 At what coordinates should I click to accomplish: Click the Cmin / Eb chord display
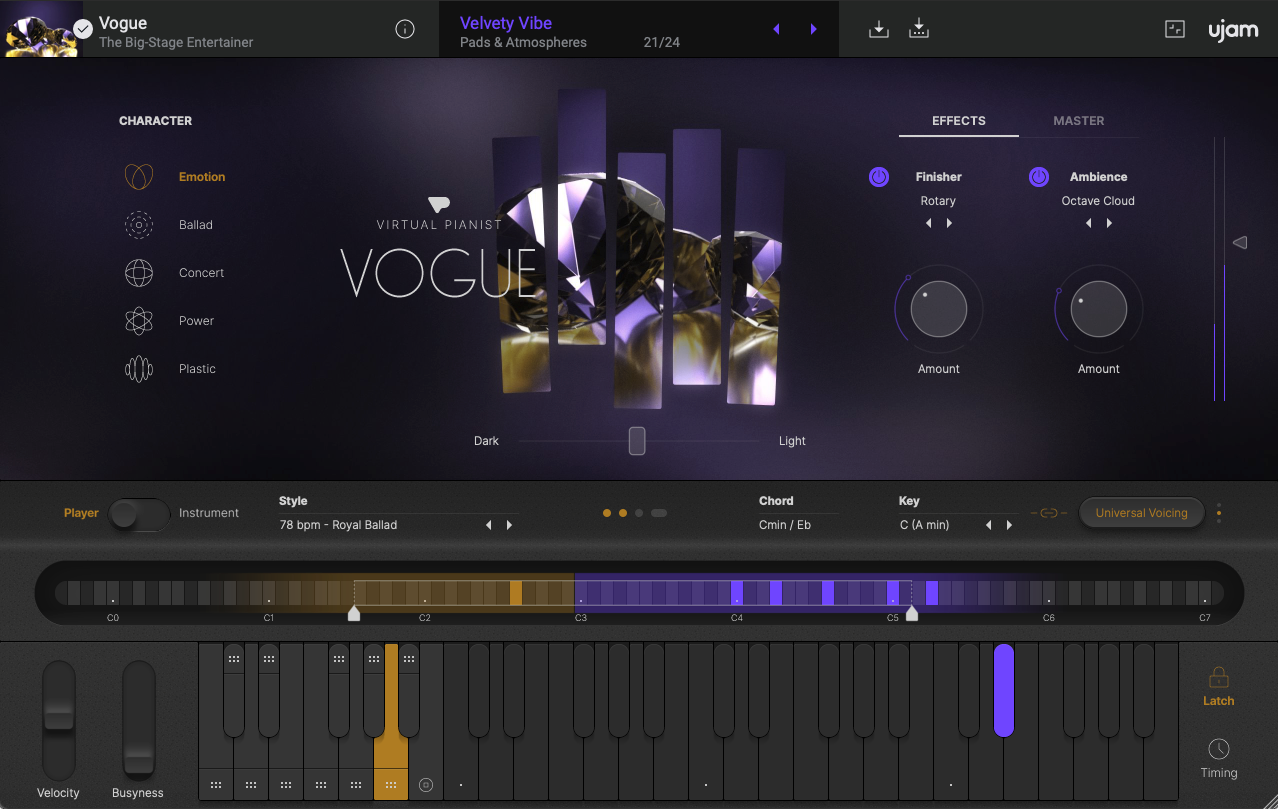pos(783,525)
